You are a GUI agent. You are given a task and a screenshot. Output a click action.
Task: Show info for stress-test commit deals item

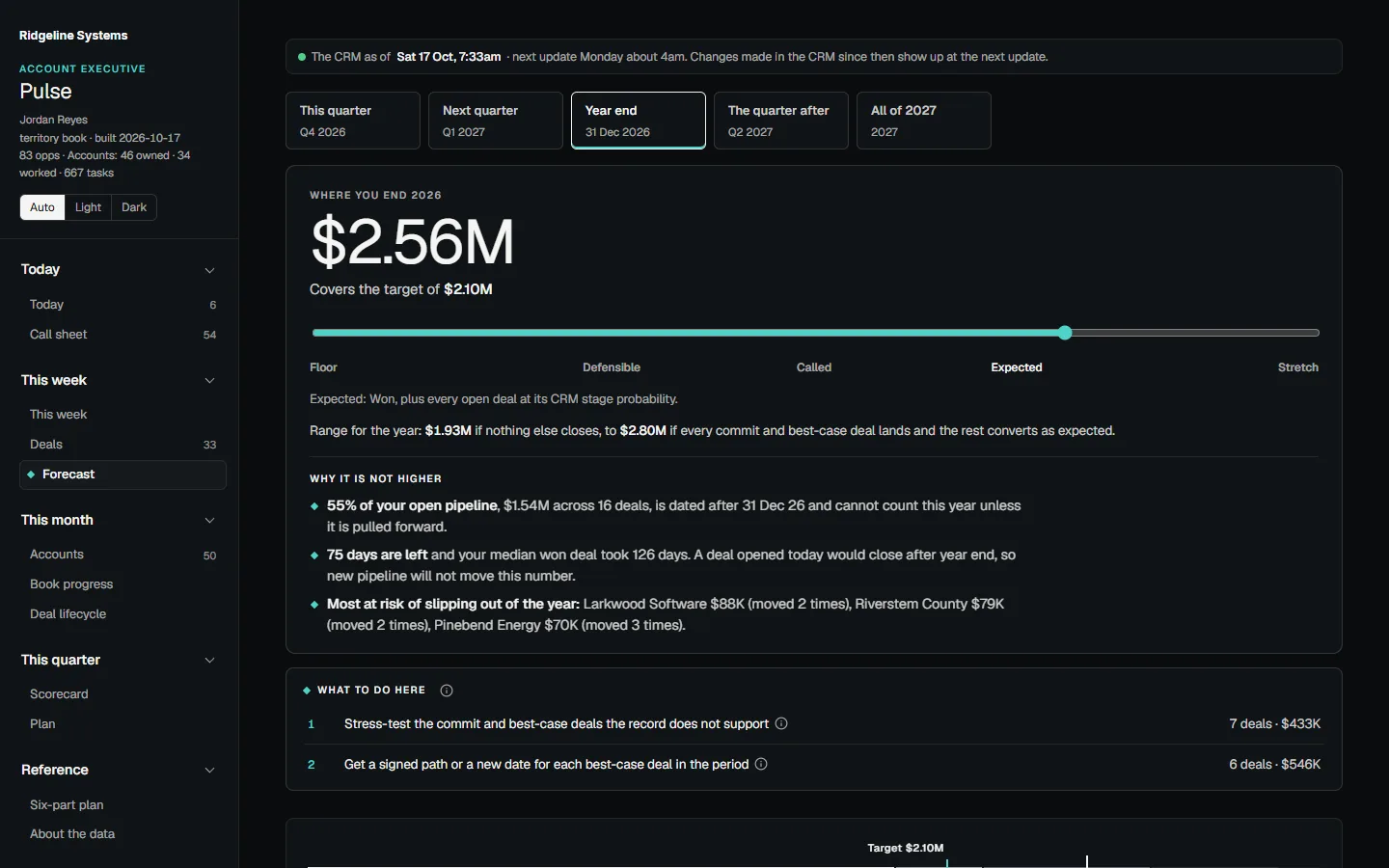coord(781,723)
